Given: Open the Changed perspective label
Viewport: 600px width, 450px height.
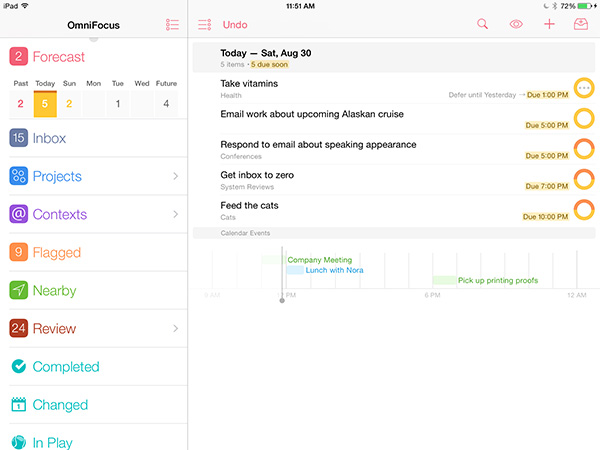Looking at the screenshot, I should click(x=60, y=405).
